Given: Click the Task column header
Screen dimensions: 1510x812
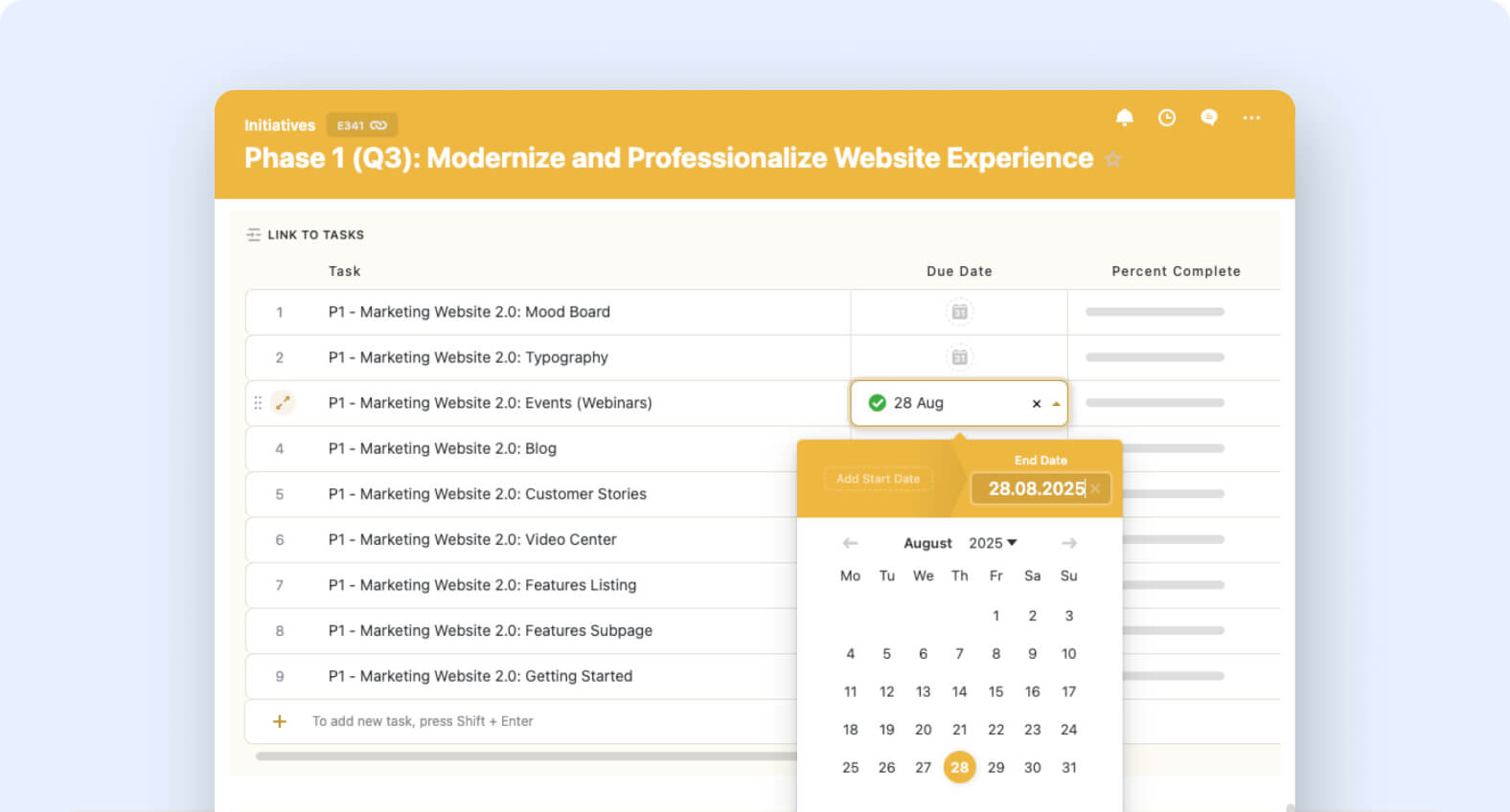Looking at the screenshot, I should (x=345, y=271).
